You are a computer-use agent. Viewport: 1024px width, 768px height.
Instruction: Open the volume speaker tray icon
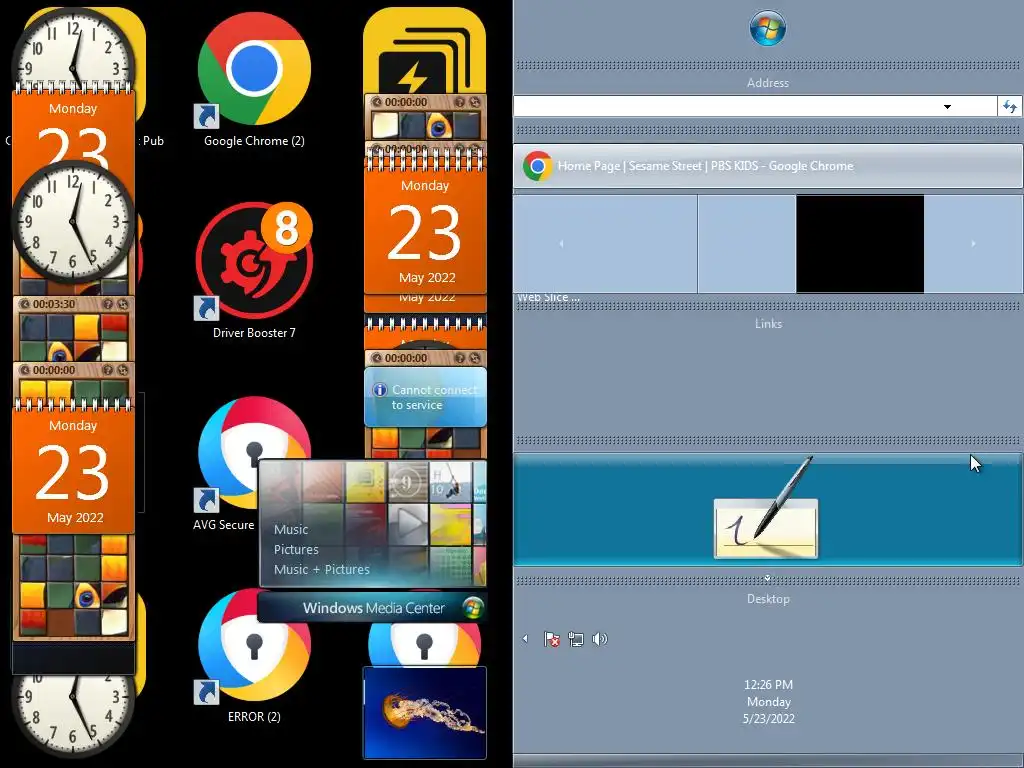[599, 639]
